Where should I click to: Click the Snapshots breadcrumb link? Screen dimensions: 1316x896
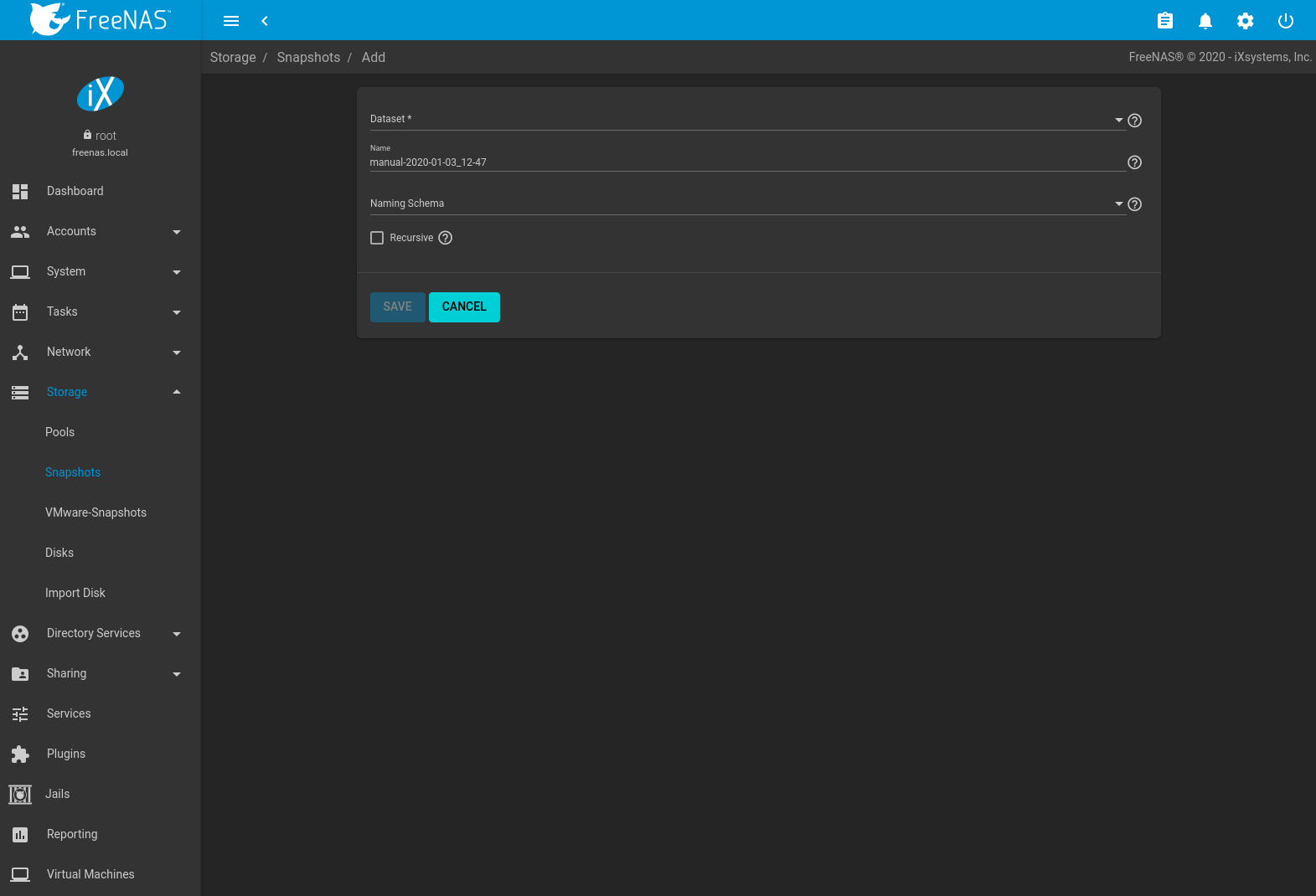click(x=308, y=58)
